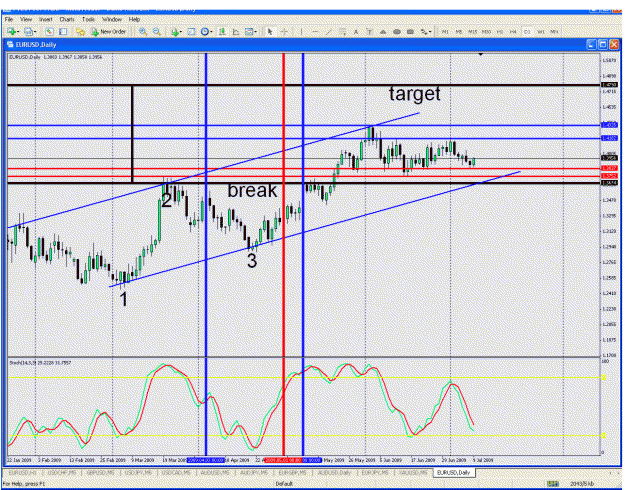
Task: Switch chart to H1 timeframe
Action: pyautogui.click(x=499, y=31)
